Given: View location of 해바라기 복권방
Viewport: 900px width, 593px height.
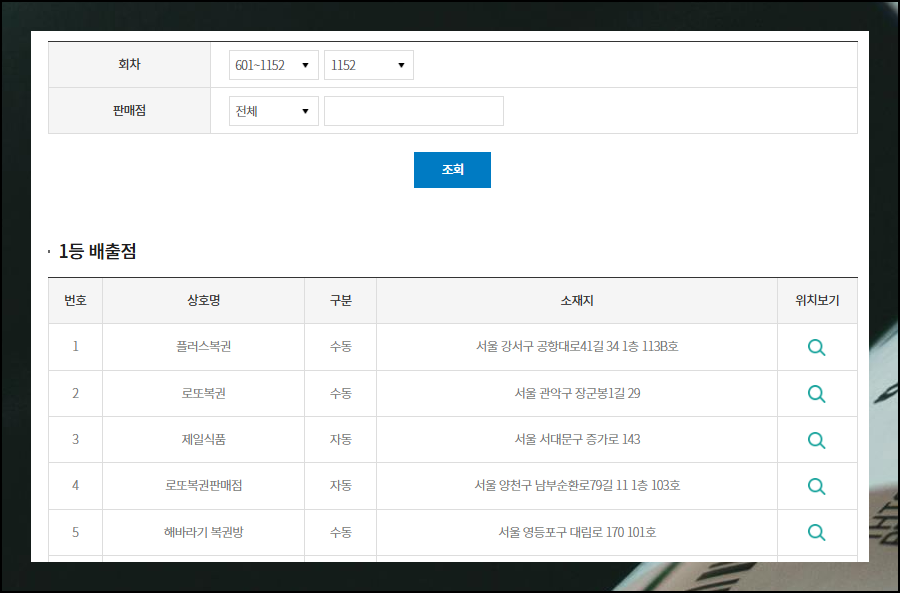Looking at the screenshot, I should click(816, 532).
